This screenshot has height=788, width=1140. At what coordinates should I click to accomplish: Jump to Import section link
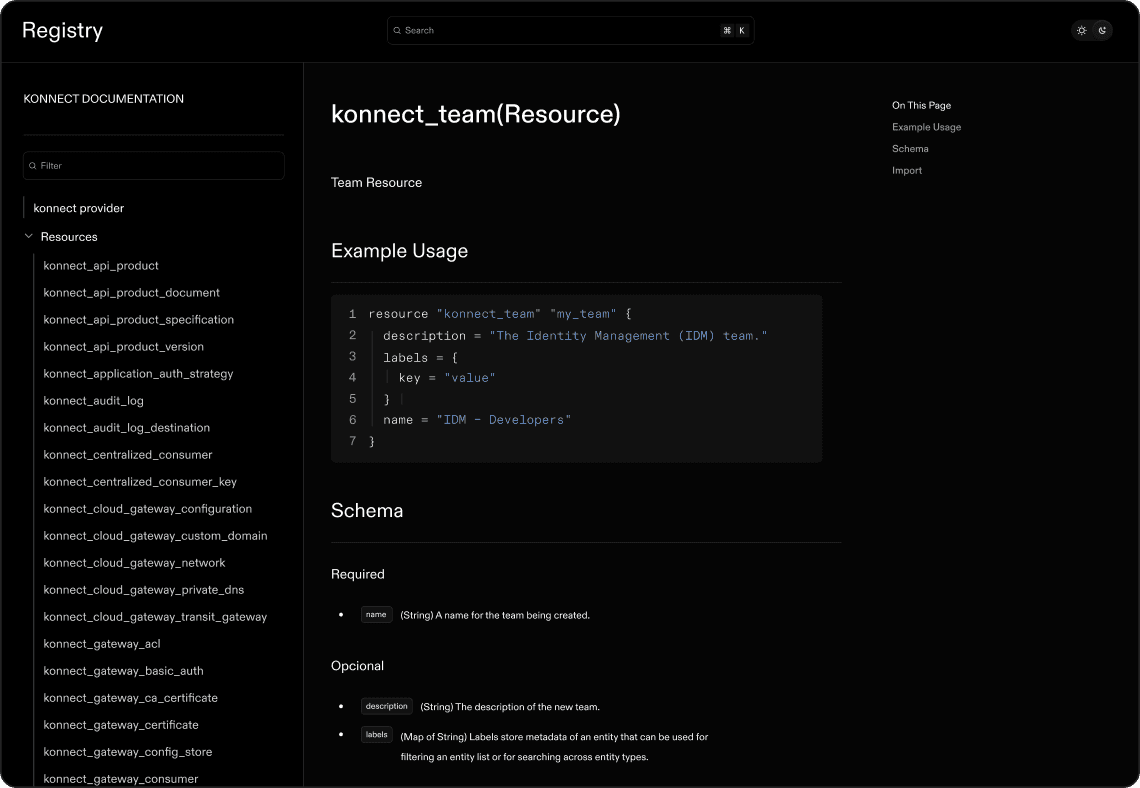(x=907, y=171)
